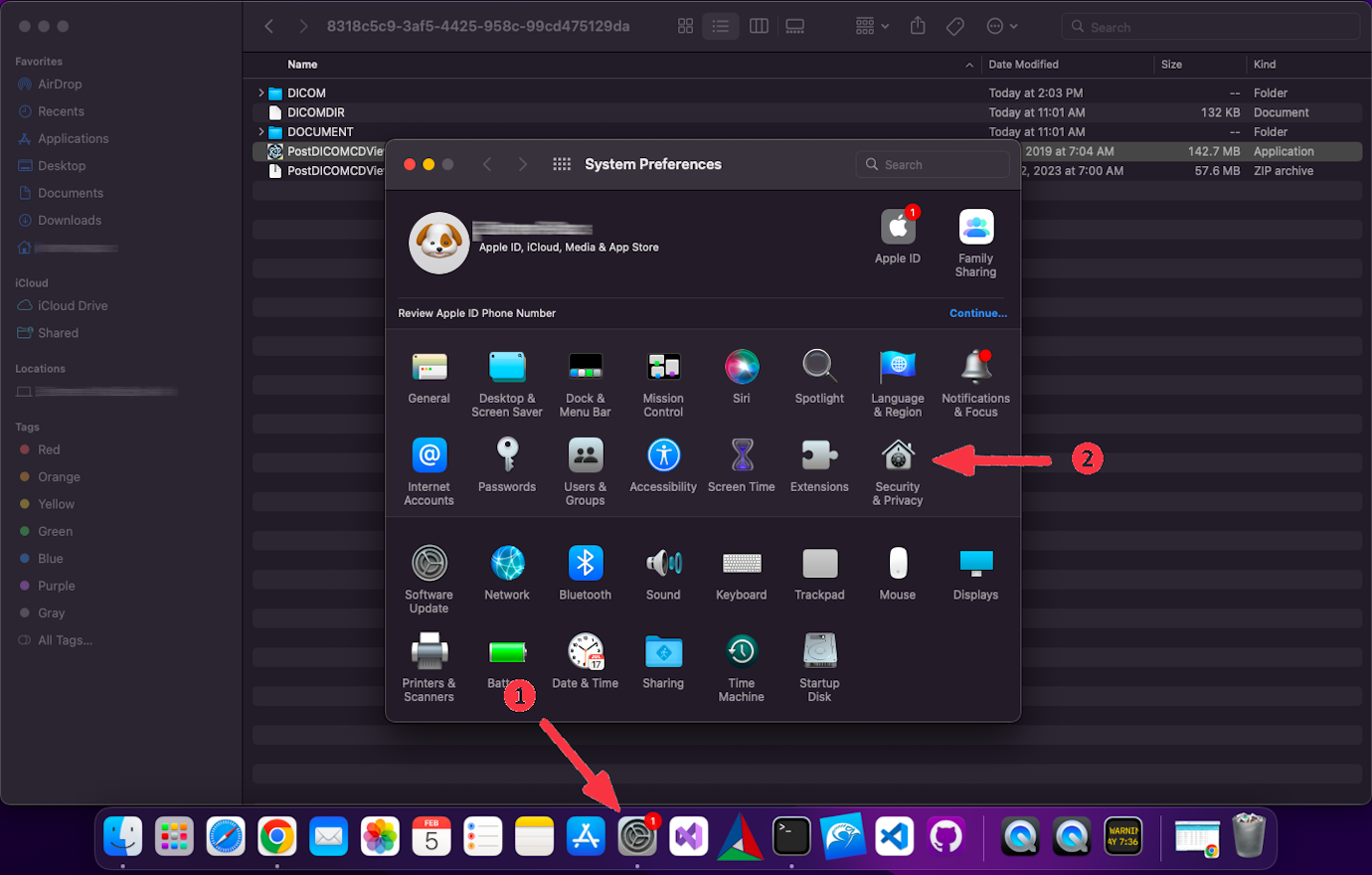Screen dimensions: 1372x875
Task: Switch Finder to column view
Action: tap(759, 26)
